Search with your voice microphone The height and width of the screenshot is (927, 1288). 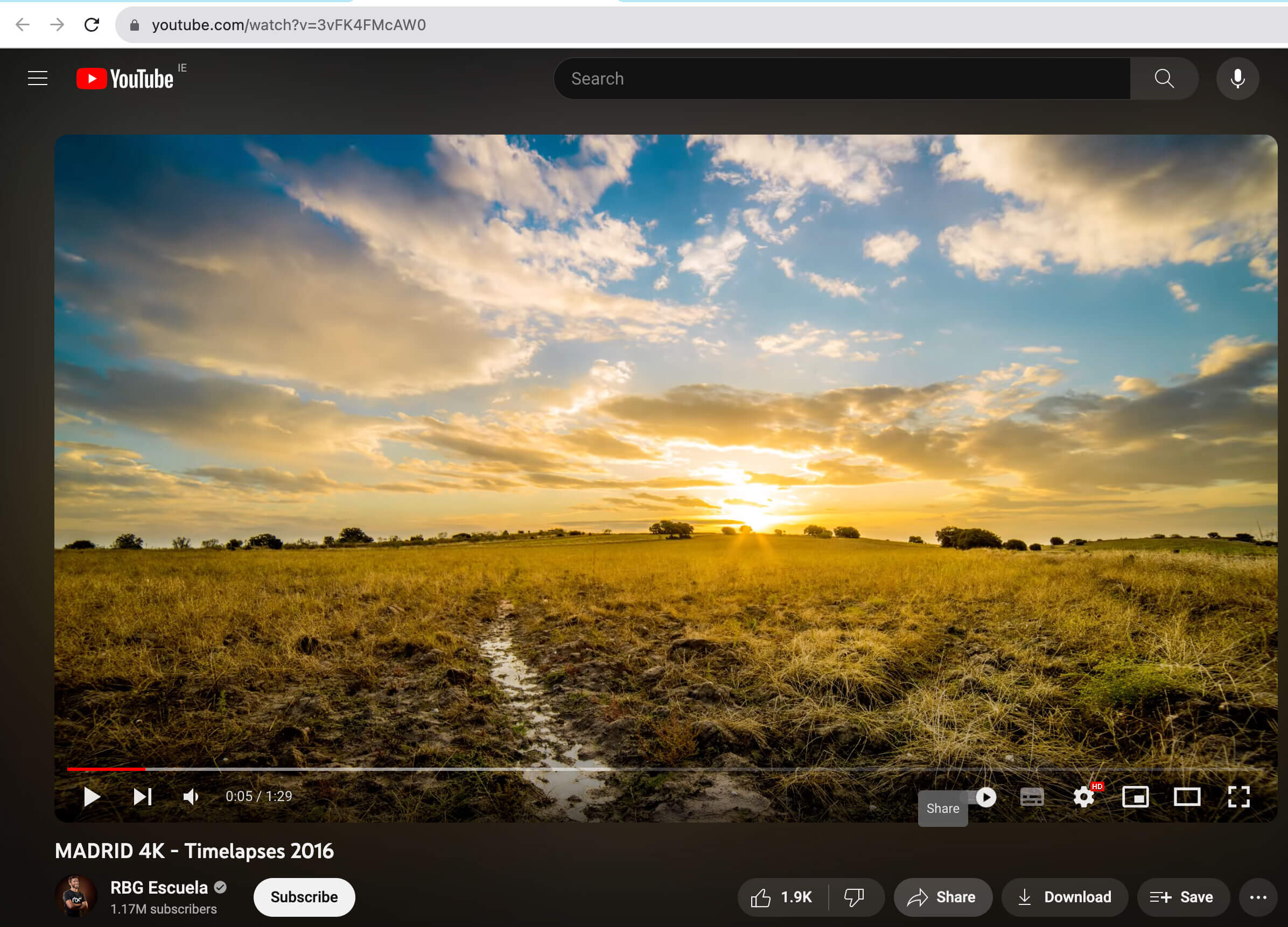tap(1237, 79)
